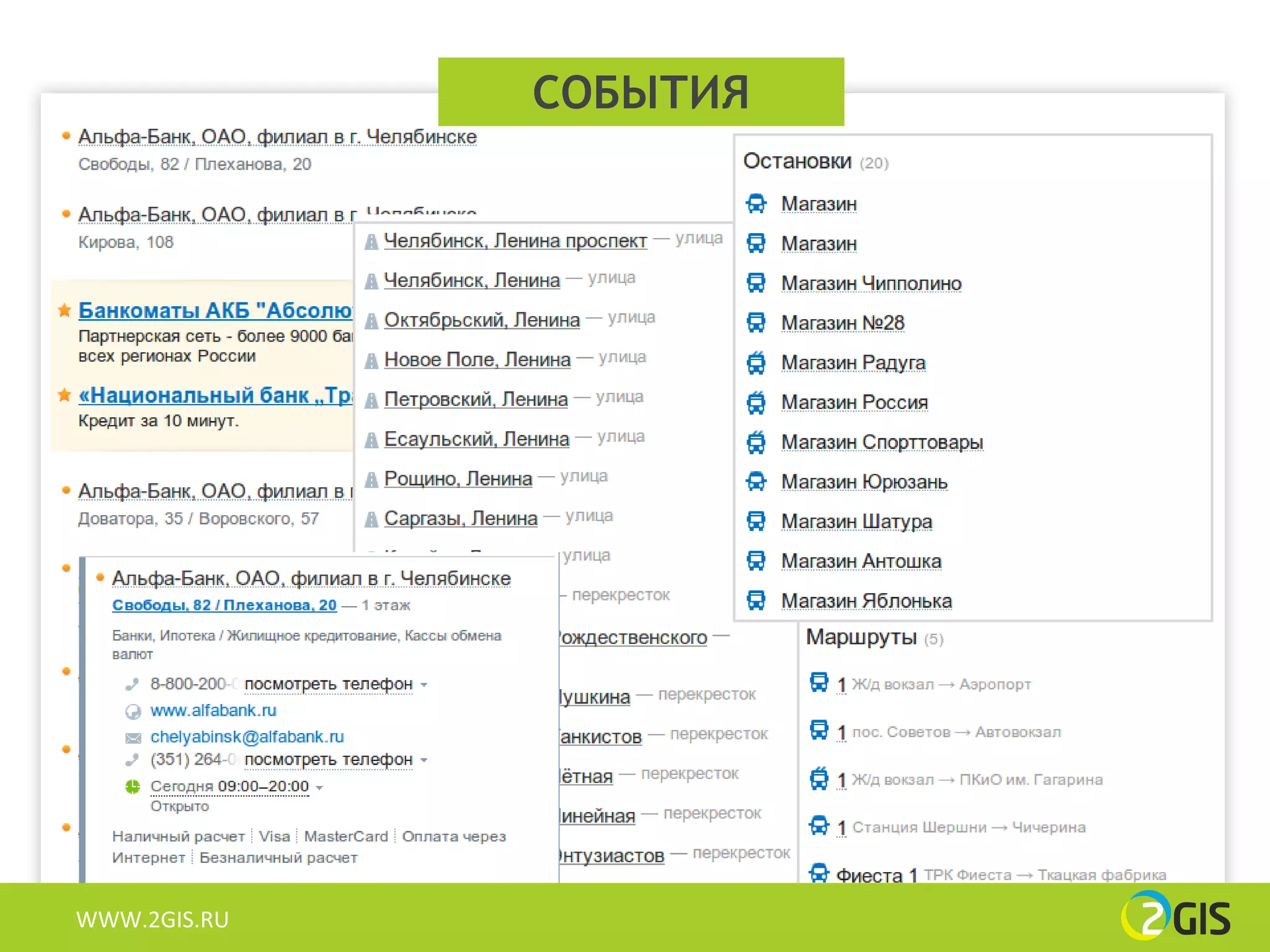This screenshot has height=952, width=1270.
Task: Open Альфа-Банк result at Доватора, 35
Action: (216, 491)
